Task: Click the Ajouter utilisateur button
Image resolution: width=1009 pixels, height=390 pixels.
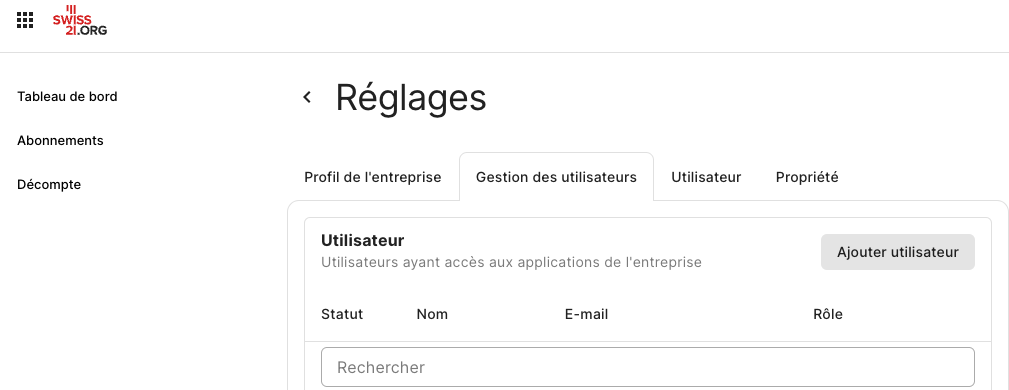Action: pos(898,252)
